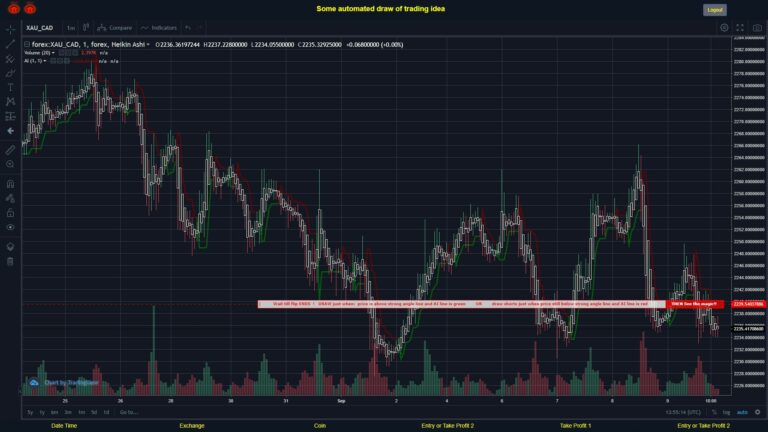This screenshot has width=768, height=432.
Task: Sort by the Coin column header
Action: pyautogui.click(x=320, y=426)
